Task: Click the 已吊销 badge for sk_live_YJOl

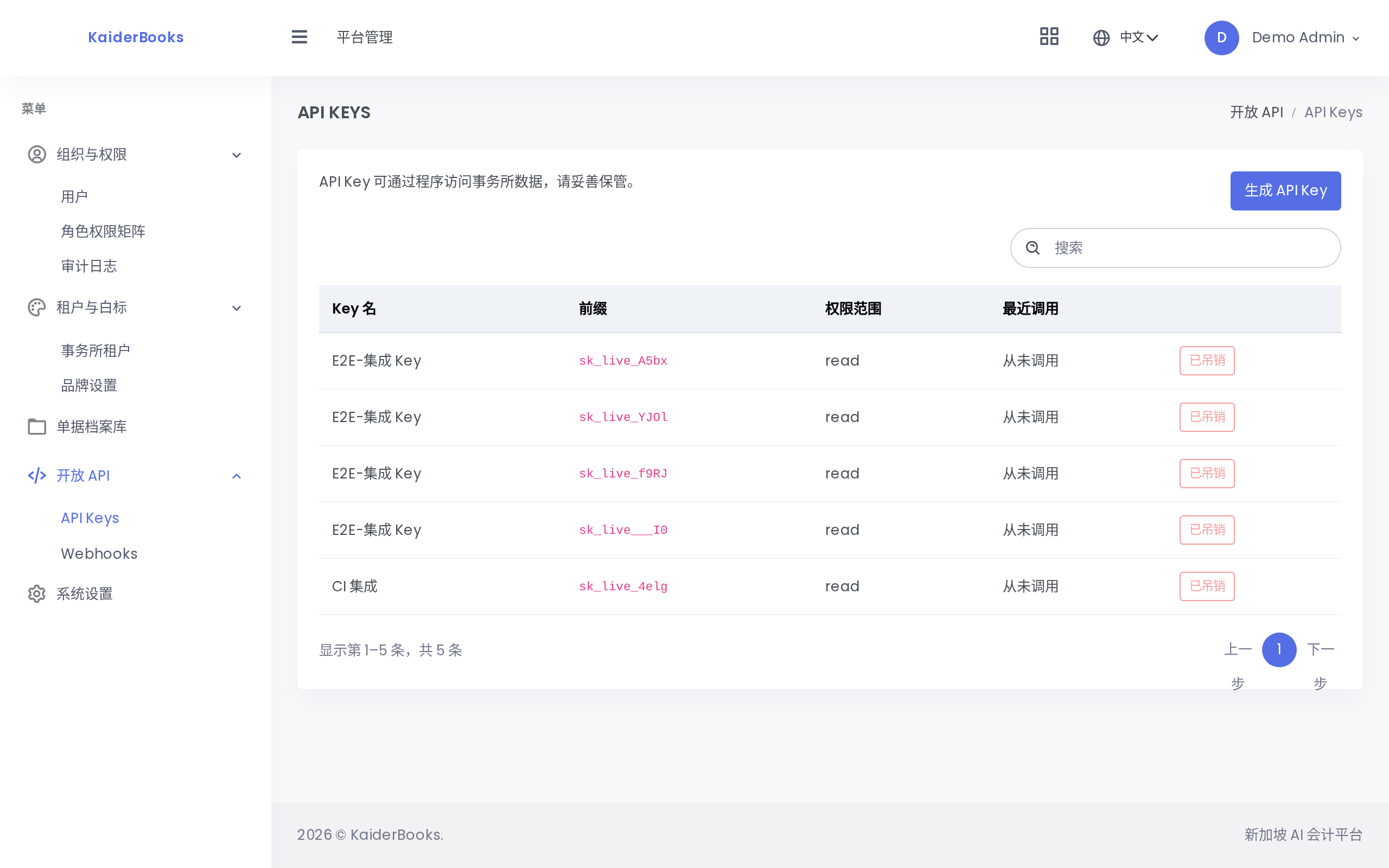Action: [x=1207, y=417]
